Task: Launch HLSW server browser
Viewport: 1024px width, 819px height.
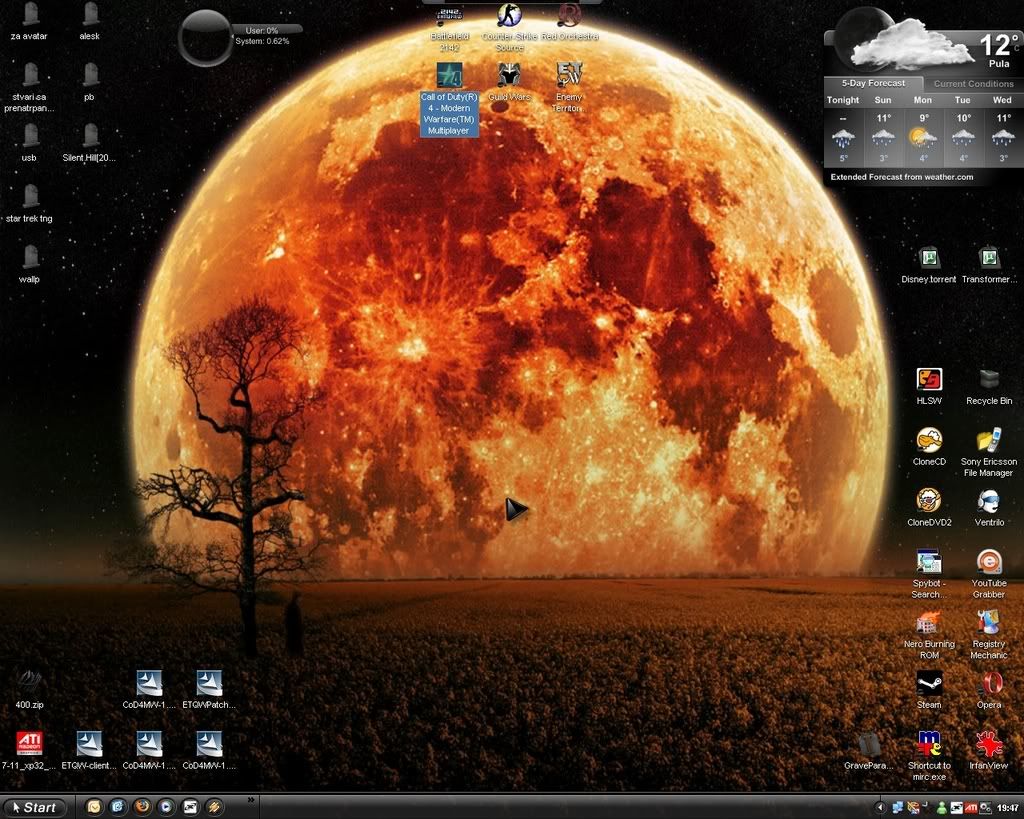Action: 928,380
